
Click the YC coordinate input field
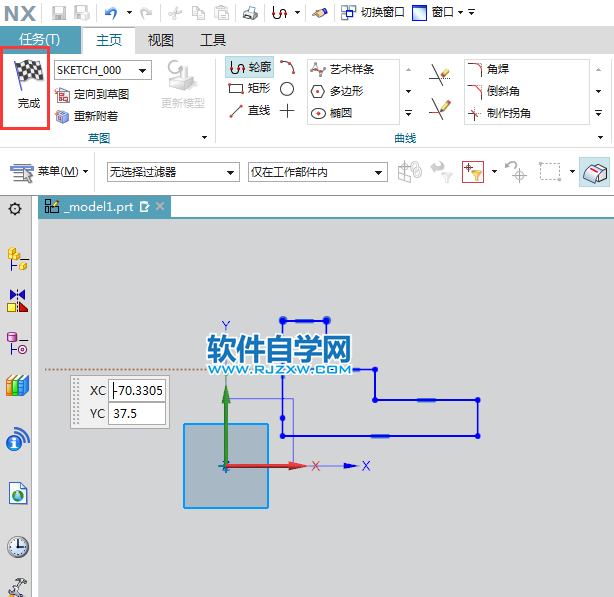point(137,413)
